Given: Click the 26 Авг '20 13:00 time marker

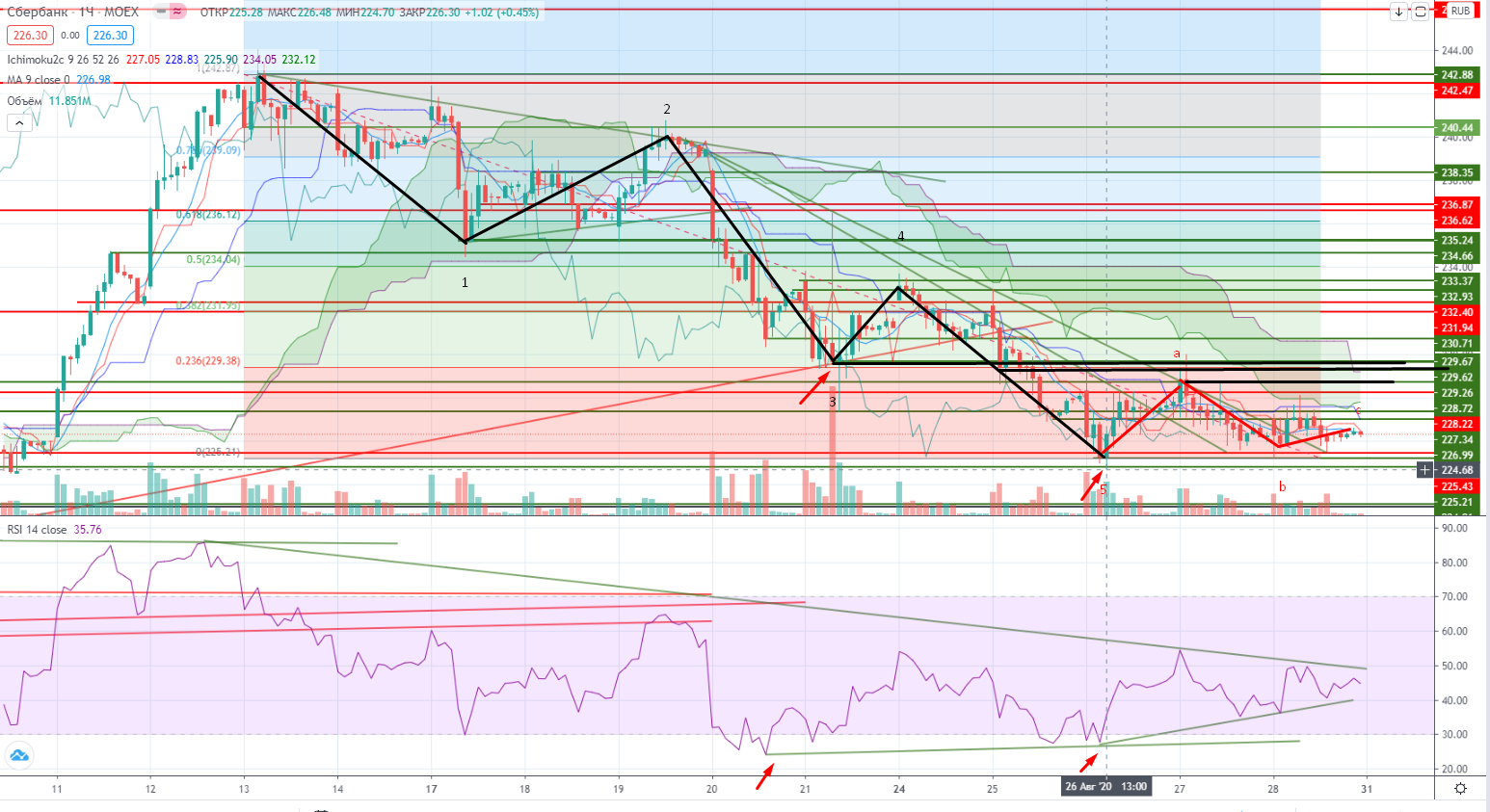Looking at the screenshot, I should click(x=1105, y=786).
